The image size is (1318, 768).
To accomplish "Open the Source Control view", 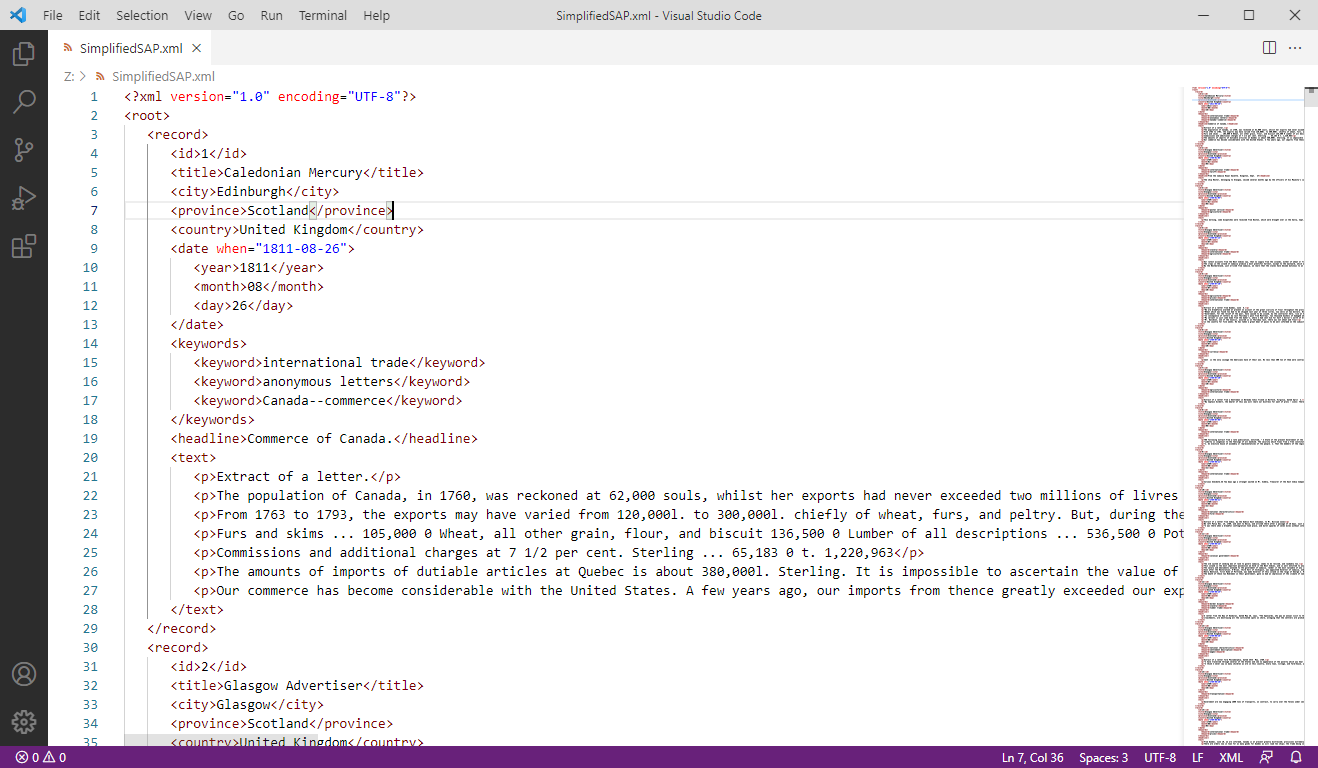I will [24, 149].
